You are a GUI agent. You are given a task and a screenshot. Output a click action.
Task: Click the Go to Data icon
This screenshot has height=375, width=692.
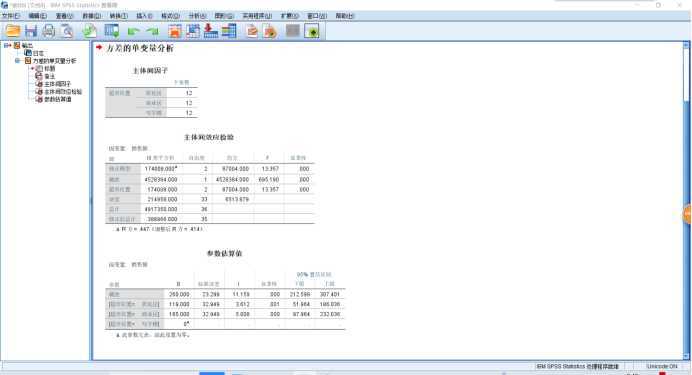pyautogui.click(x=175, y=31)
